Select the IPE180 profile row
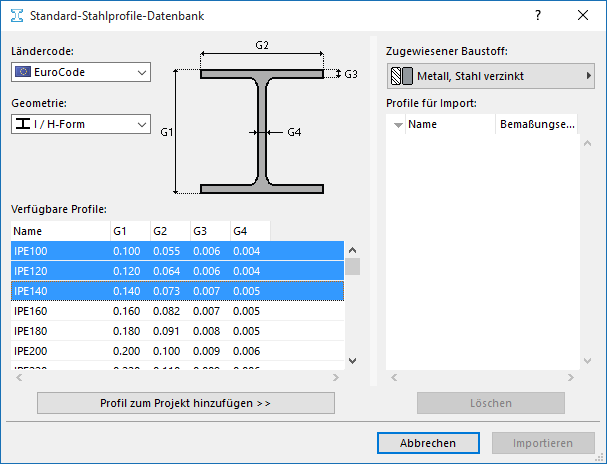Viewport: 607px width, 464px height. tap(177, 331)
